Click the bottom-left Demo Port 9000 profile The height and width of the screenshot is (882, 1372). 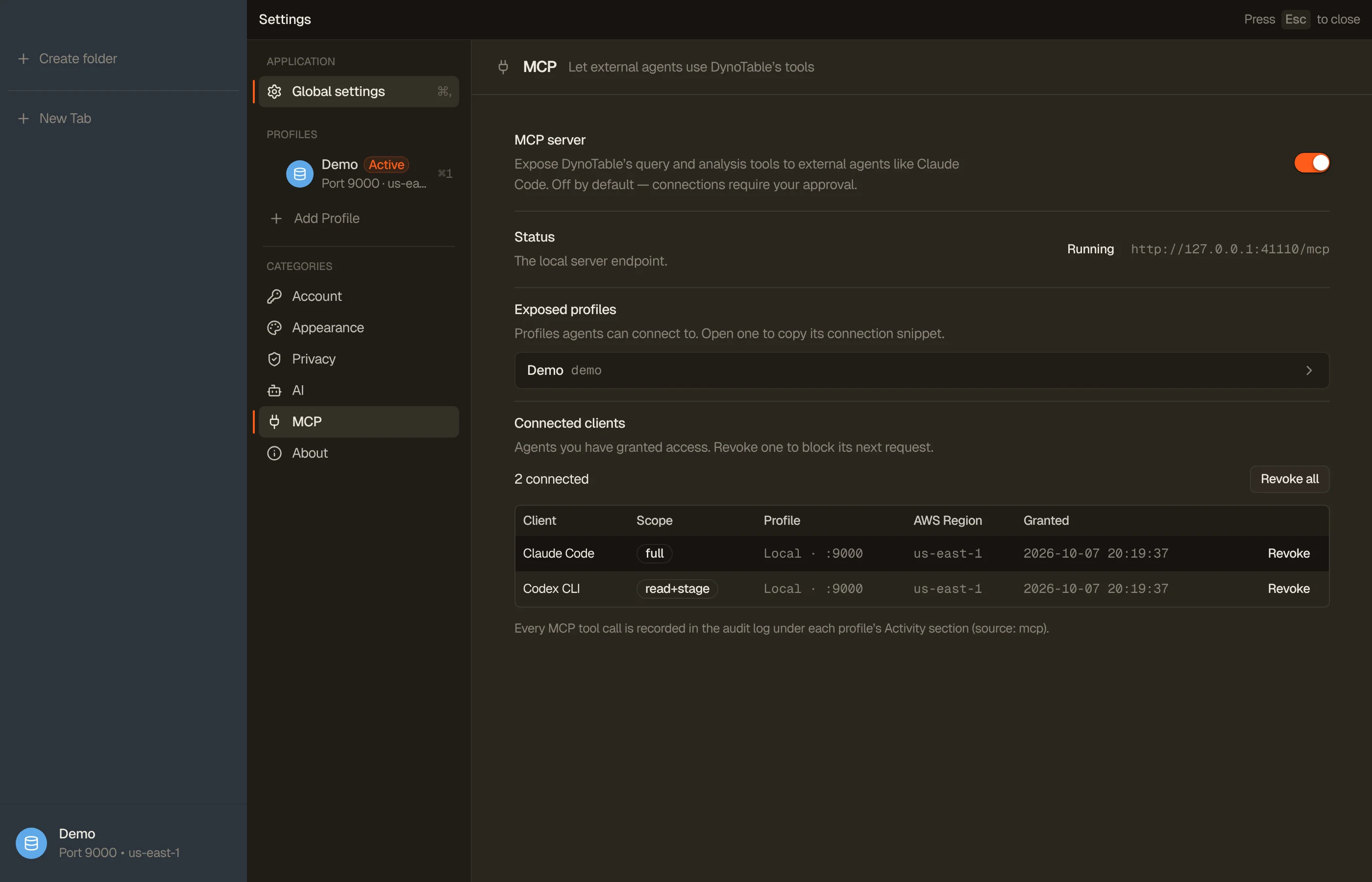[x=123, y=843]
